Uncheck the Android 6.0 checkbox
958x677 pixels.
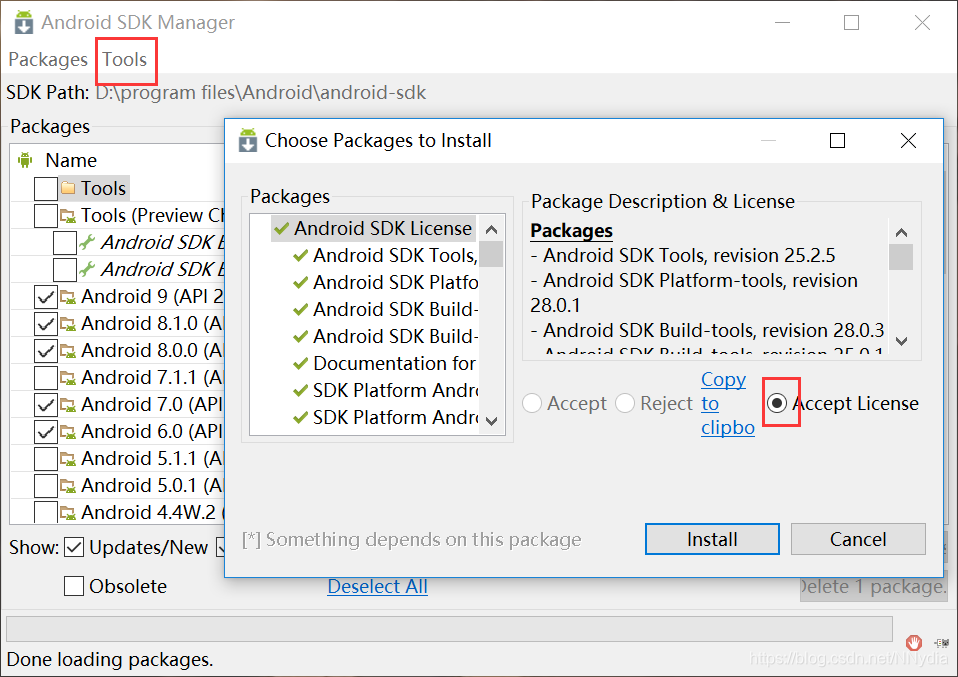(46, 431)
